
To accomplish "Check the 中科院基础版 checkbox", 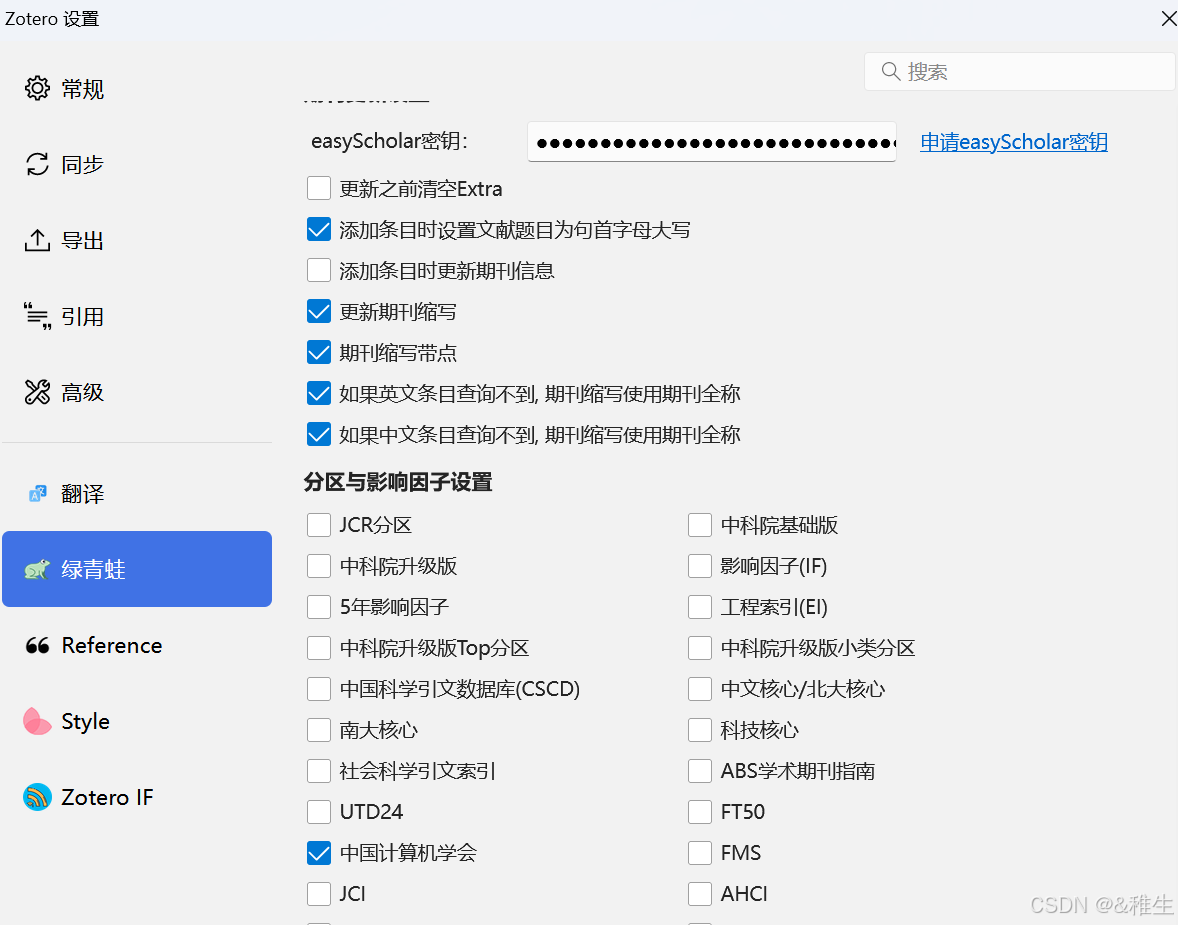I will pos(699,524).
